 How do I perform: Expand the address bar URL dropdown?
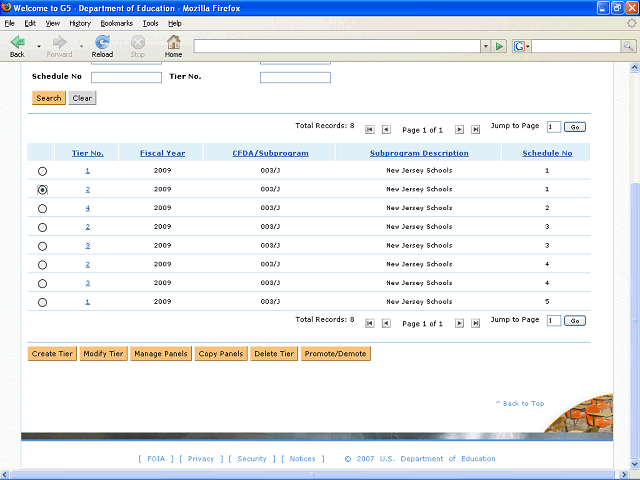[x=484, y=46]
